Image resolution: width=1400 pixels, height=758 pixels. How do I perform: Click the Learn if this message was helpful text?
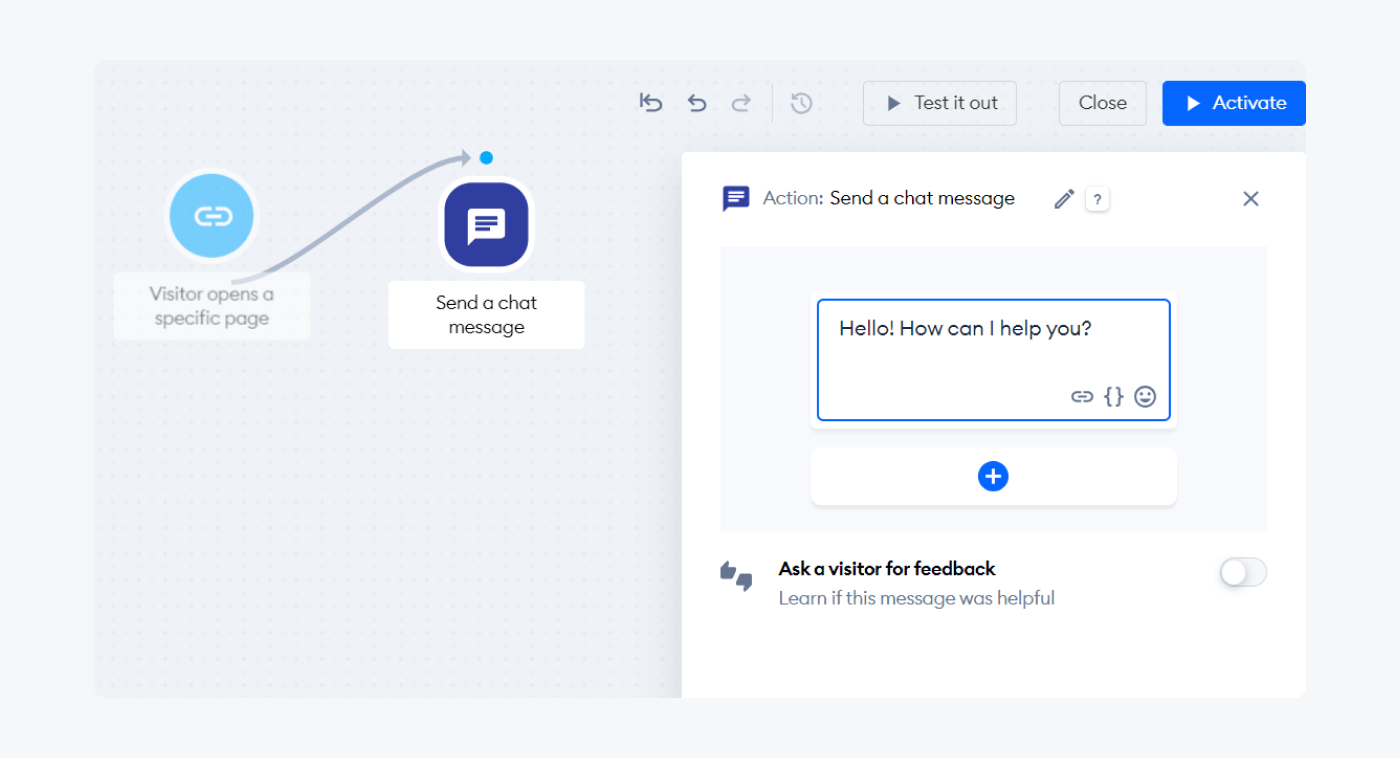pyautogui.click(x=916, y=599)
